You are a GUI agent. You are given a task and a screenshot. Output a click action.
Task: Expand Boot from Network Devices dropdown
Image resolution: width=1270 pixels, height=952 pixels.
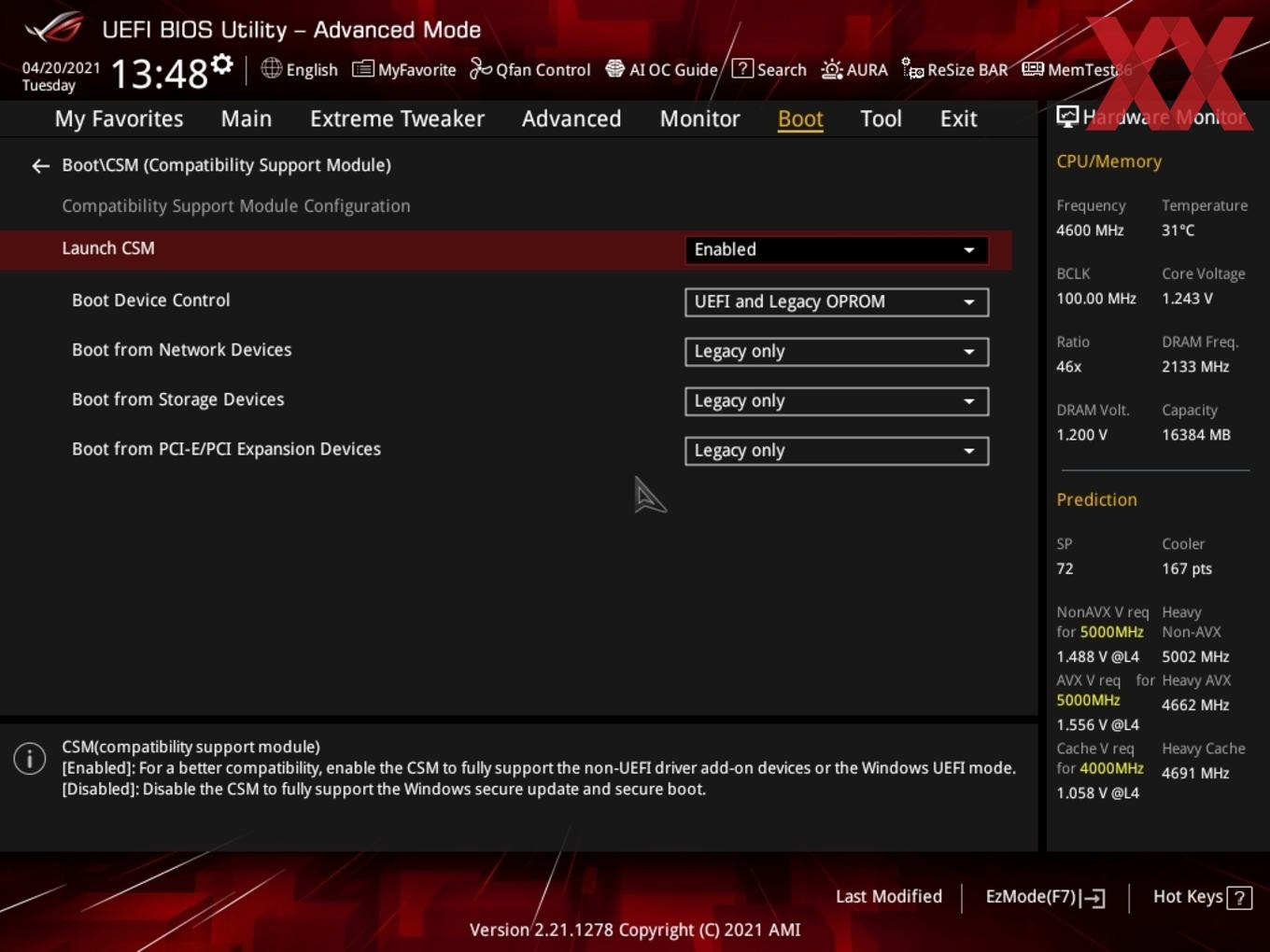(x=837, y=352)
